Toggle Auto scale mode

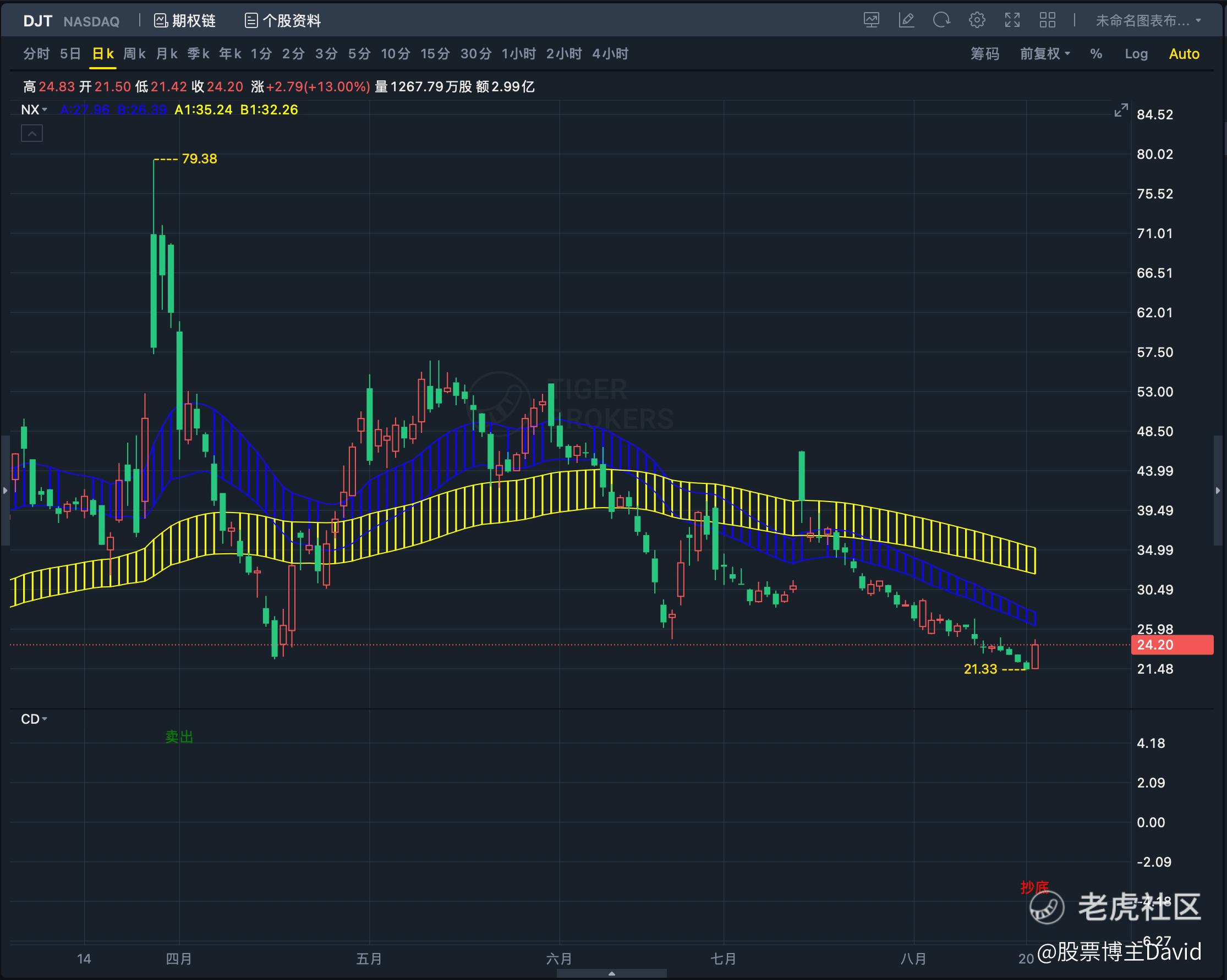[x=1184, y=54]
